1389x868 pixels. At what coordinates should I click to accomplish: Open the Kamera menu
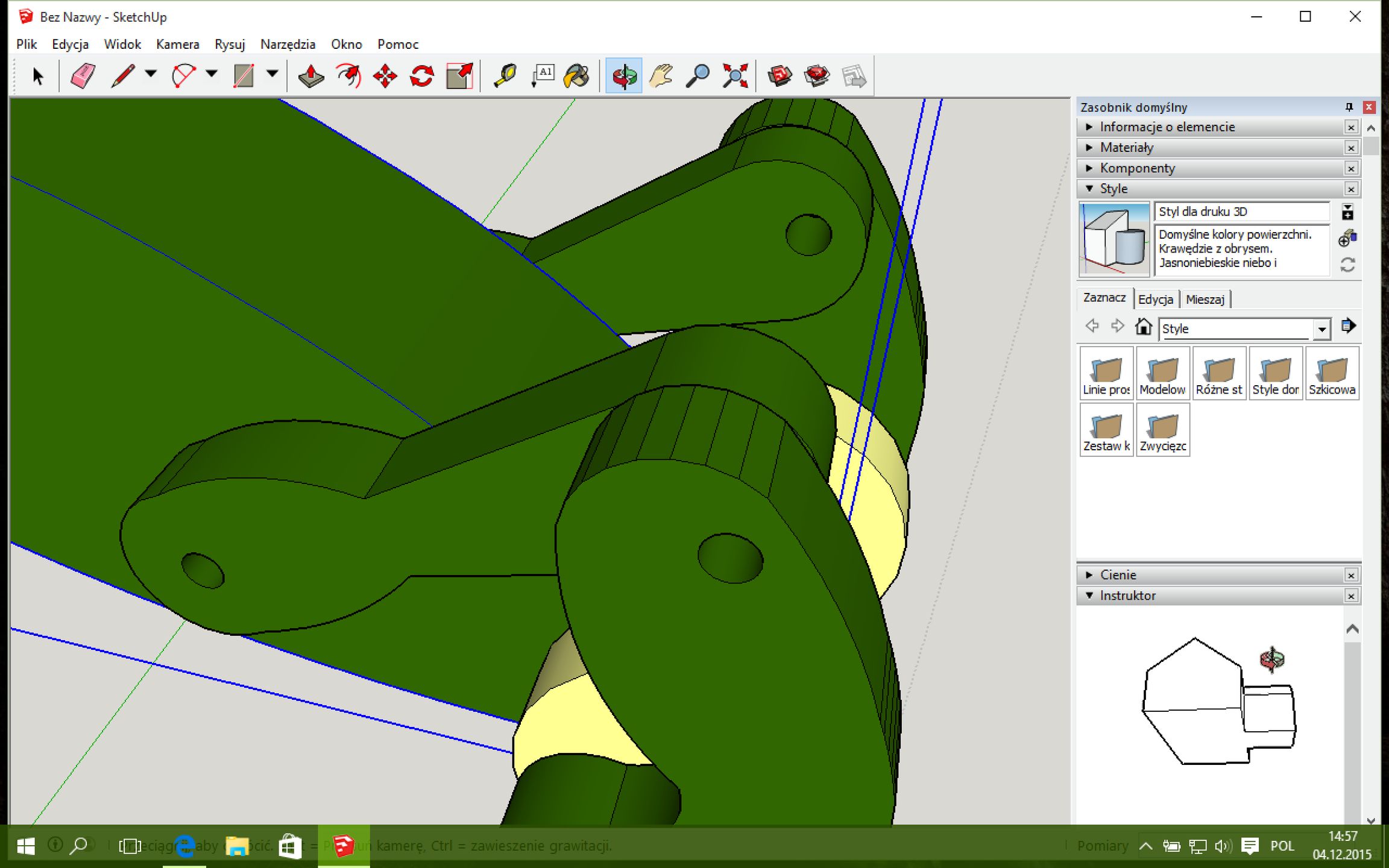coord(177,45)
